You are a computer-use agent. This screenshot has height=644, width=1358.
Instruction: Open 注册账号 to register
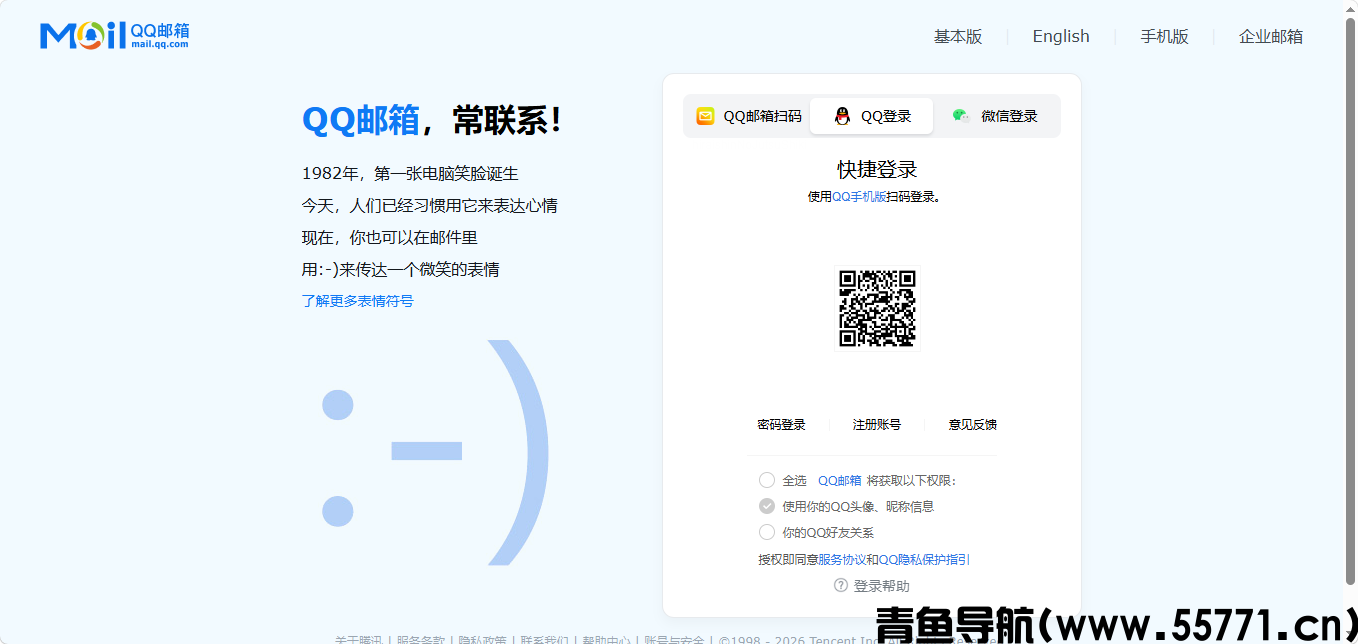point(877,425)
